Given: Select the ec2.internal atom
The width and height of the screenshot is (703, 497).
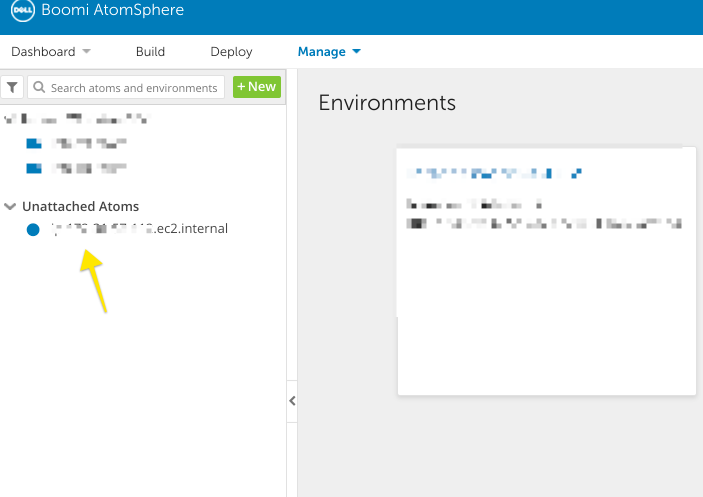Looking at the screenshot, I should (139, 229).
